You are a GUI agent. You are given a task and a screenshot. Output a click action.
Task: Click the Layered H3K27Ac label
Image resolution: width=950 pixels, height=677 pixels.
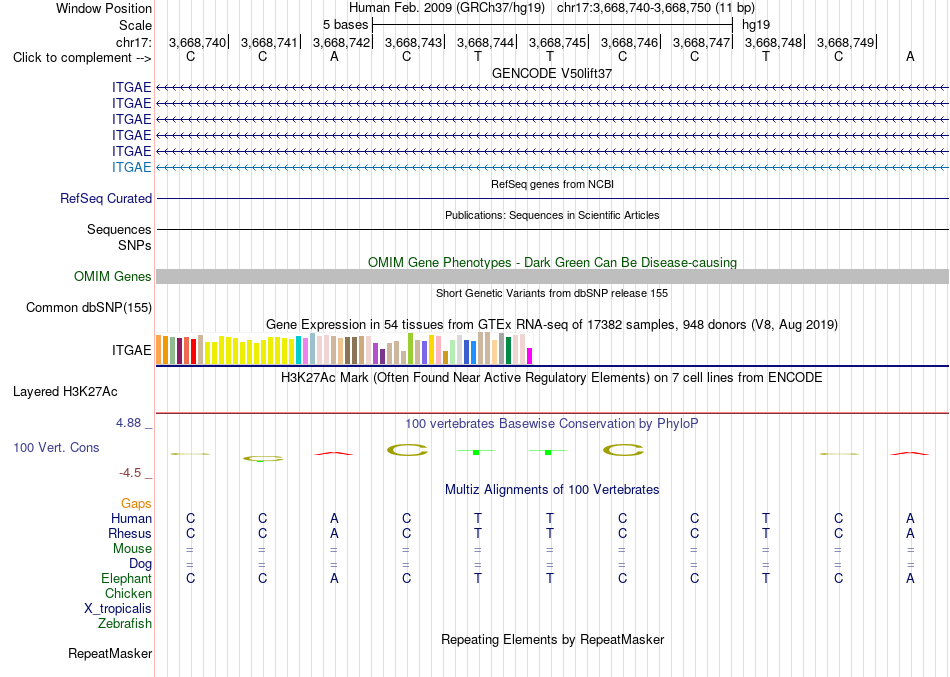(65, 392)
